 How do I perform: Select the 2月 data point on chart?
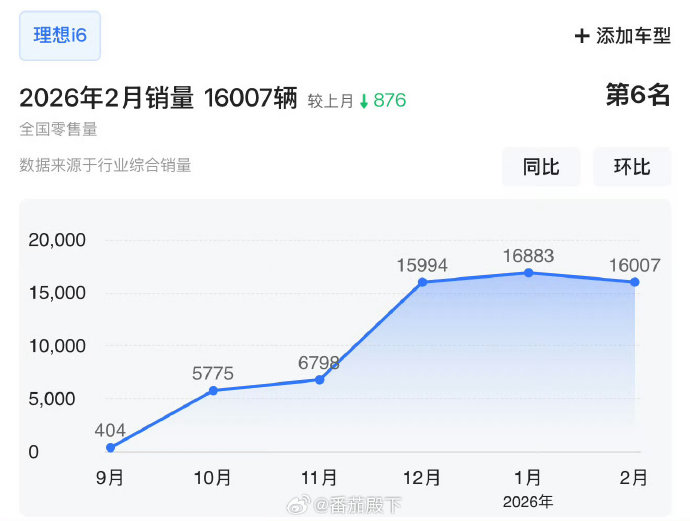point(635,282)
